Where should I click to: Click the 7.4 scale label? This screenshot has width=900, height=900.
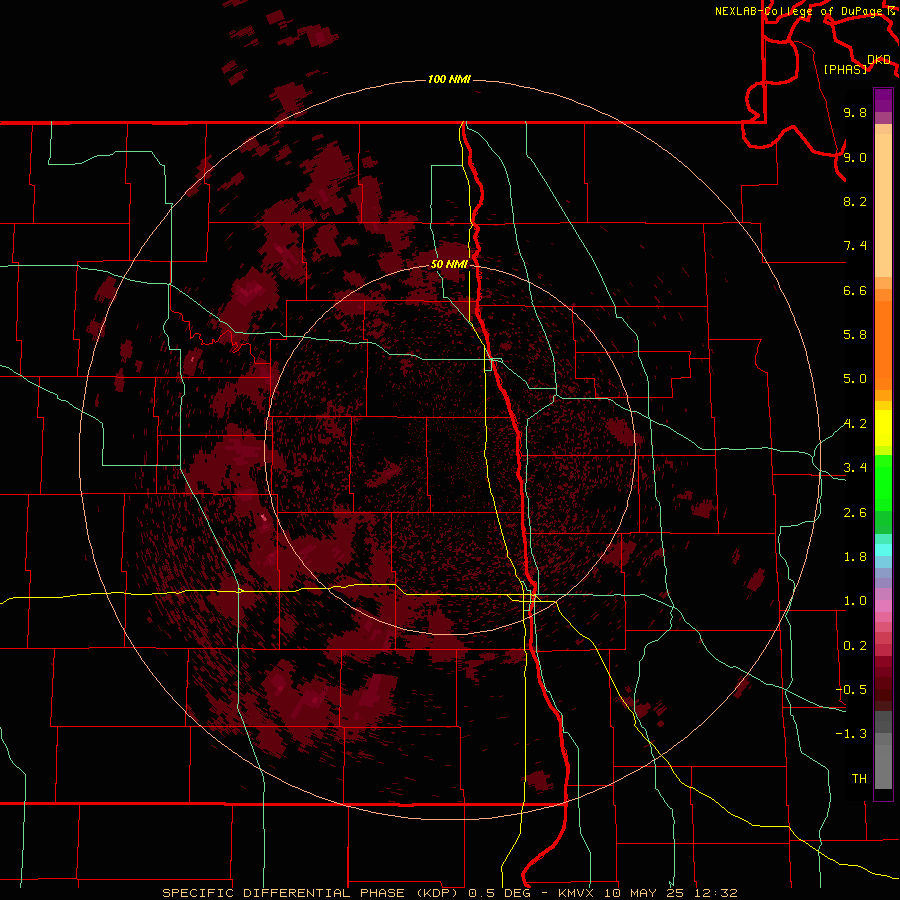855,246
